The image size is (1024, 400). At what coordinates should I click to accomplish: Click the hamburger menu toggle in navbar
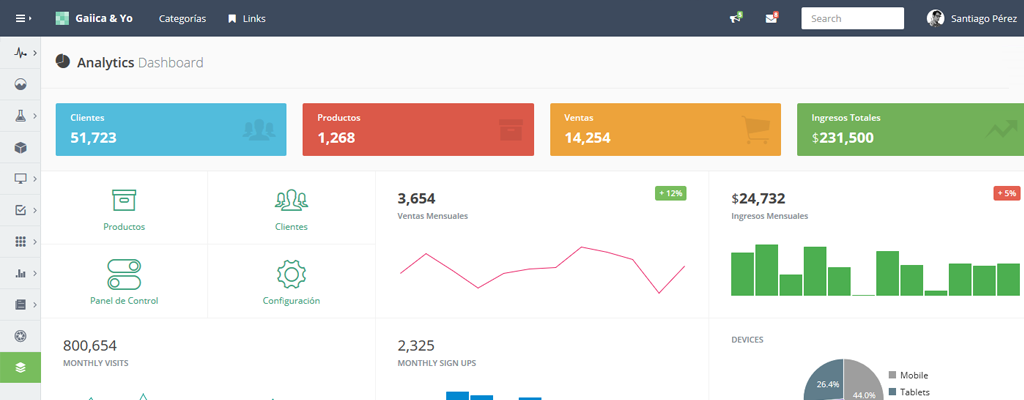click(23, 18)
